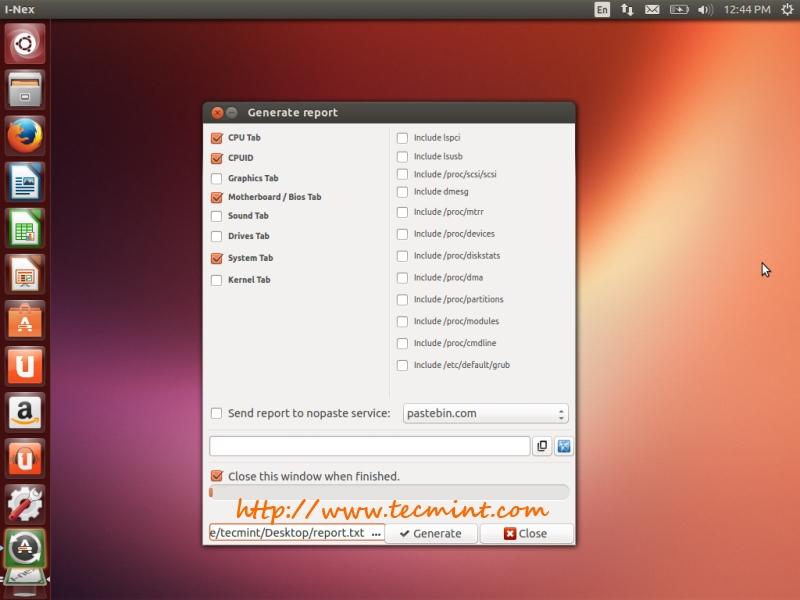Check Include /proc/devices option
800x600 pixels.
point(403,234)
